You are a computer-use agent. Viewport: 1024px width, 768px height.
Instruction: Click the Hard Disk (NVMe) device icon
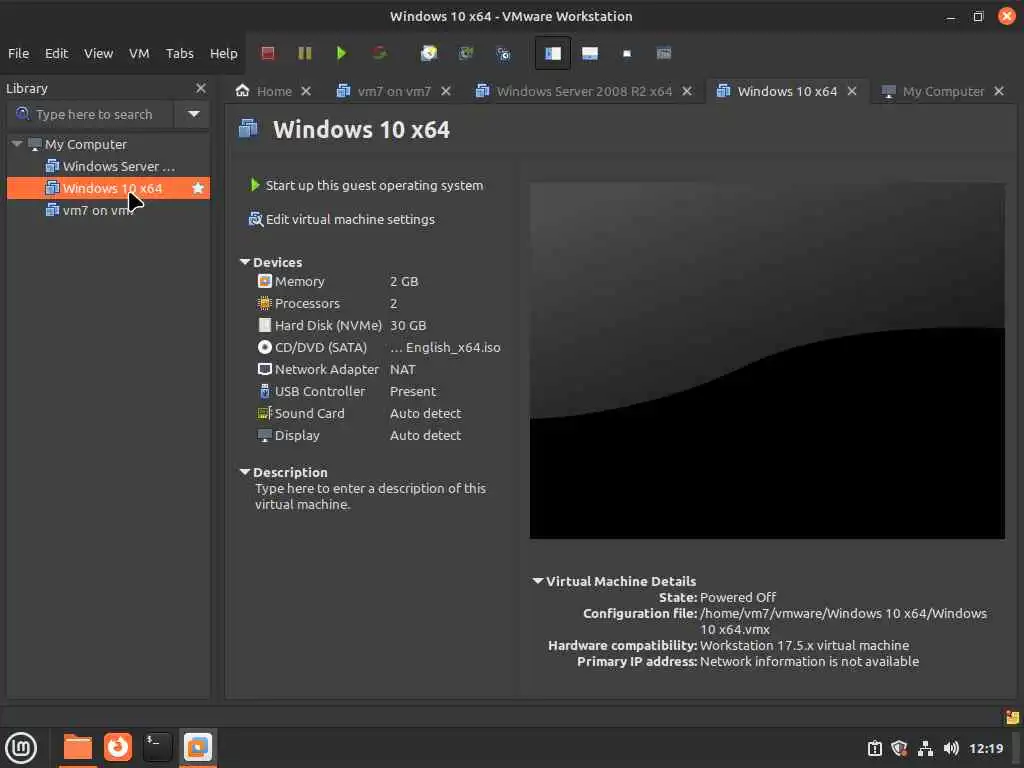pyautogui.click(x=264, y=325)
